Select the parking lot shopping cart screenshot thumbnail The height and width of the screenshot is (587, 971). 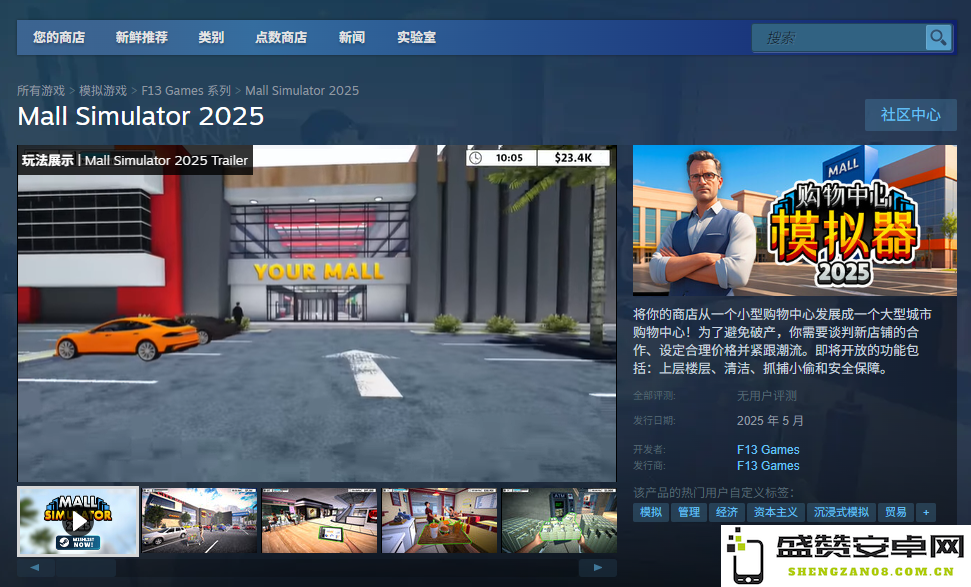[199, 521]
